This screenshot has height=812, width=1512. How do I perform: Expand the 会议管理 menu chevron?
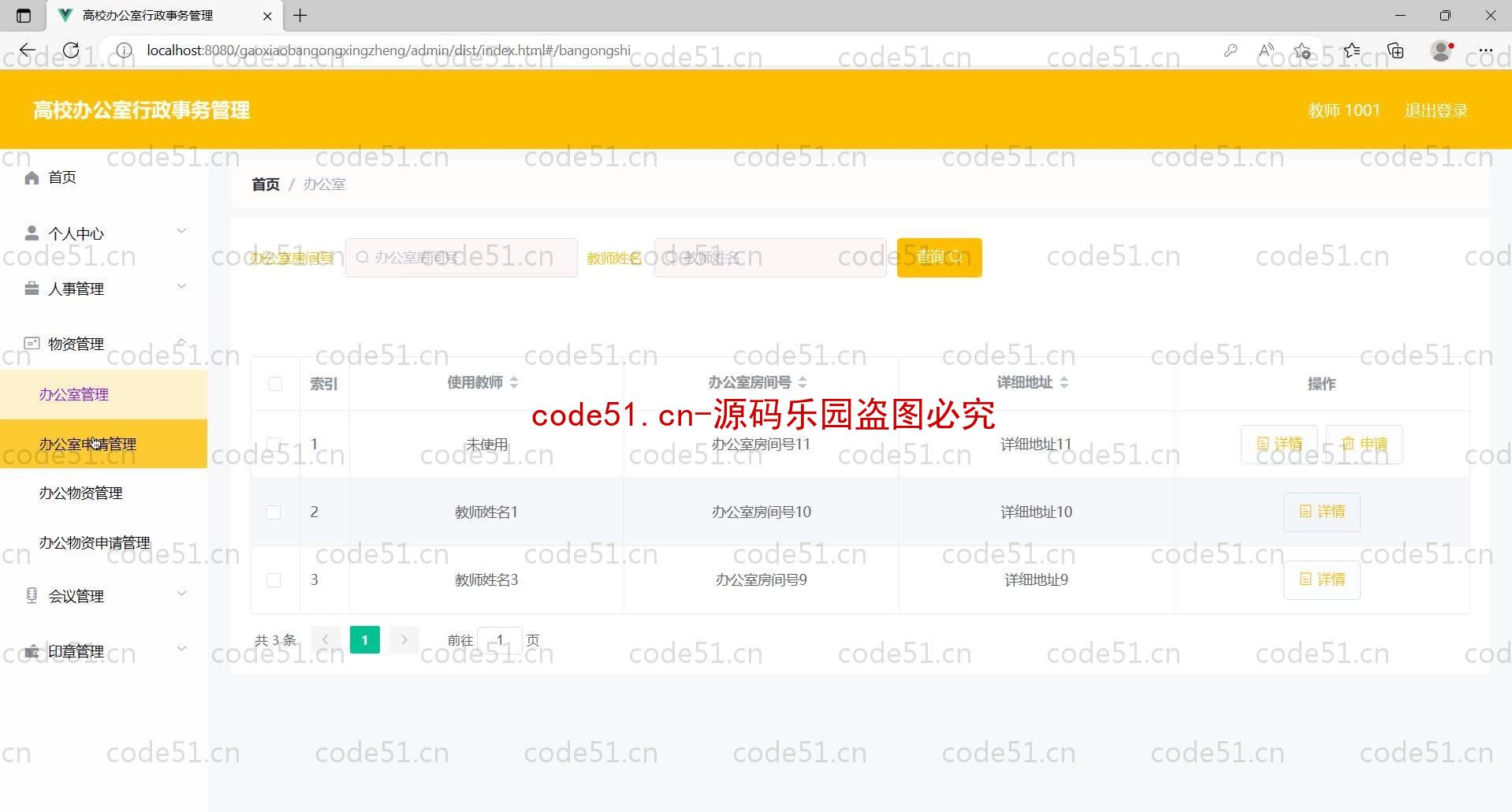point(181,594)
